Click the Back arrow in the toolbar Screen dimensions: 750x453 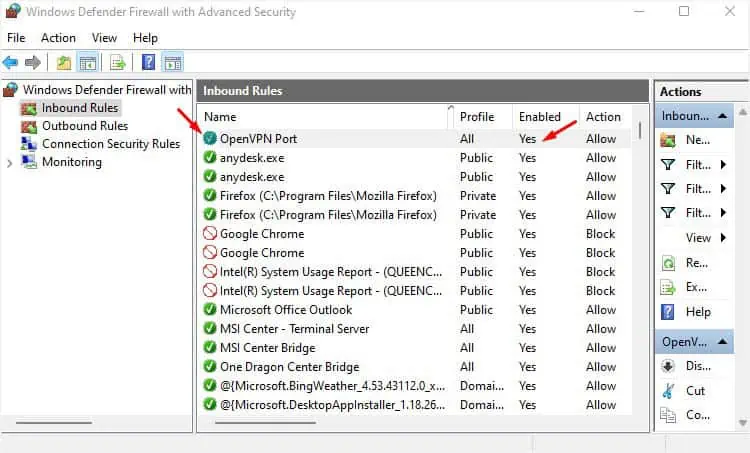[11, 62]
